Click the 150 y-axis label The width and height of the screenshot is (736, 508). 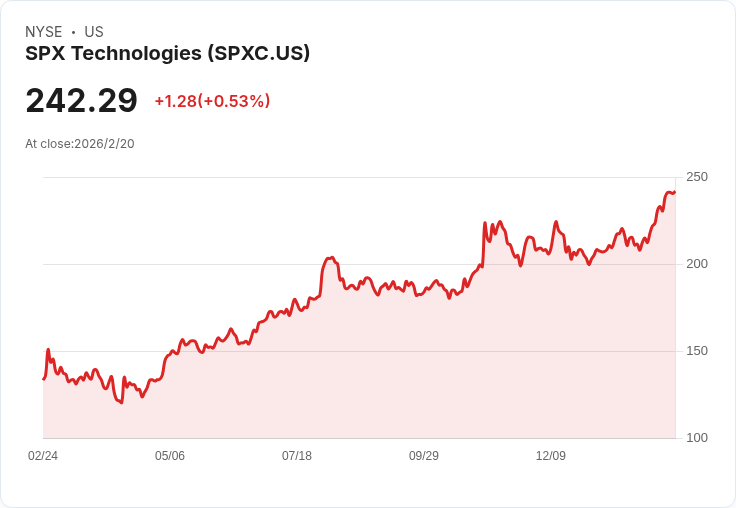[697, 351]
